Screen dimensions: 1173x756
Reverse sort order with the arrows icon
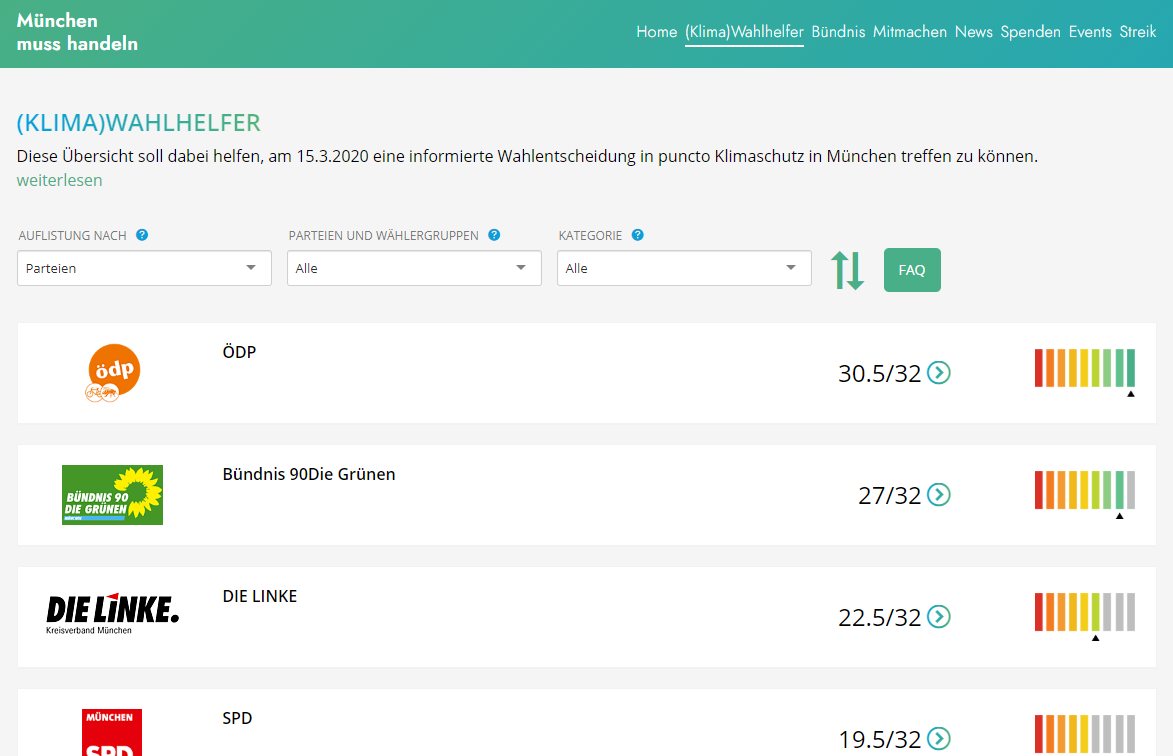pos(848,270)
